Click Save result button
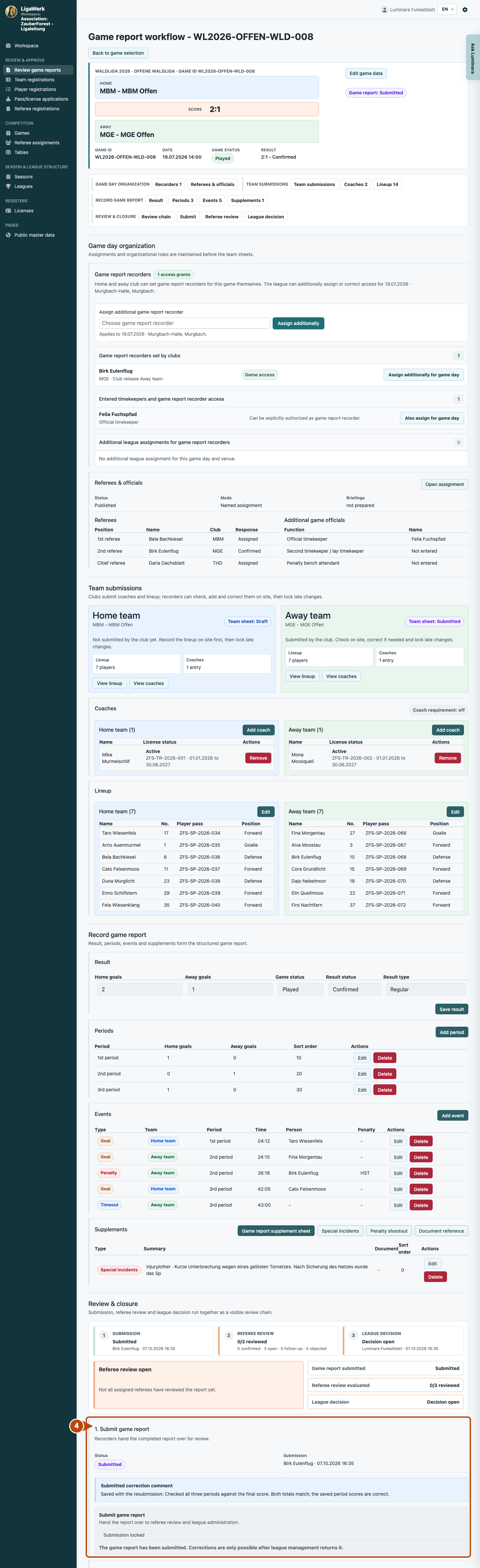Viewport: 480px width, 1568px height. click(x=451, y=1009)
